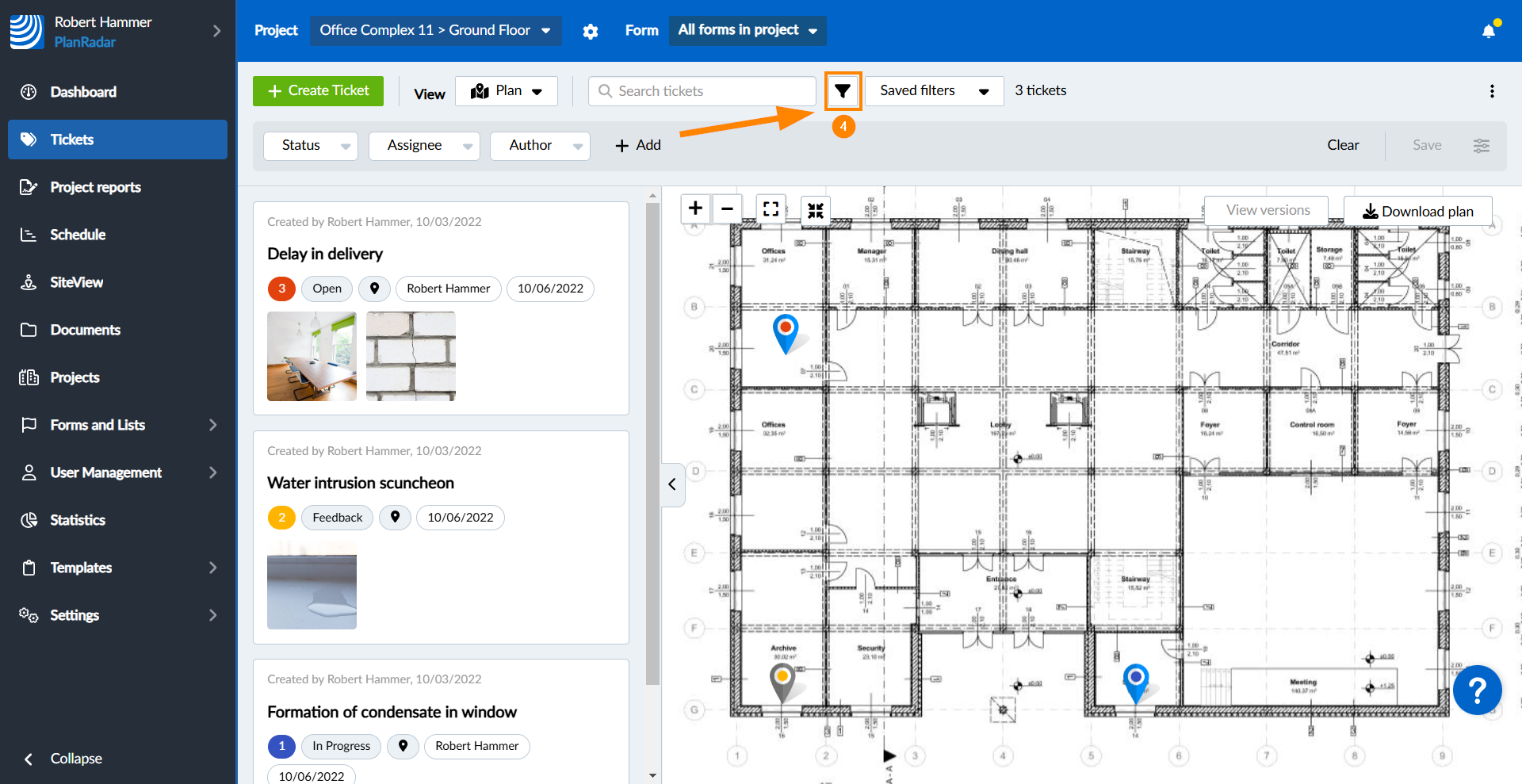Open the Delay in delivery ticket
The width and height of the screenshot is (1522, 784).
point(325,254)
